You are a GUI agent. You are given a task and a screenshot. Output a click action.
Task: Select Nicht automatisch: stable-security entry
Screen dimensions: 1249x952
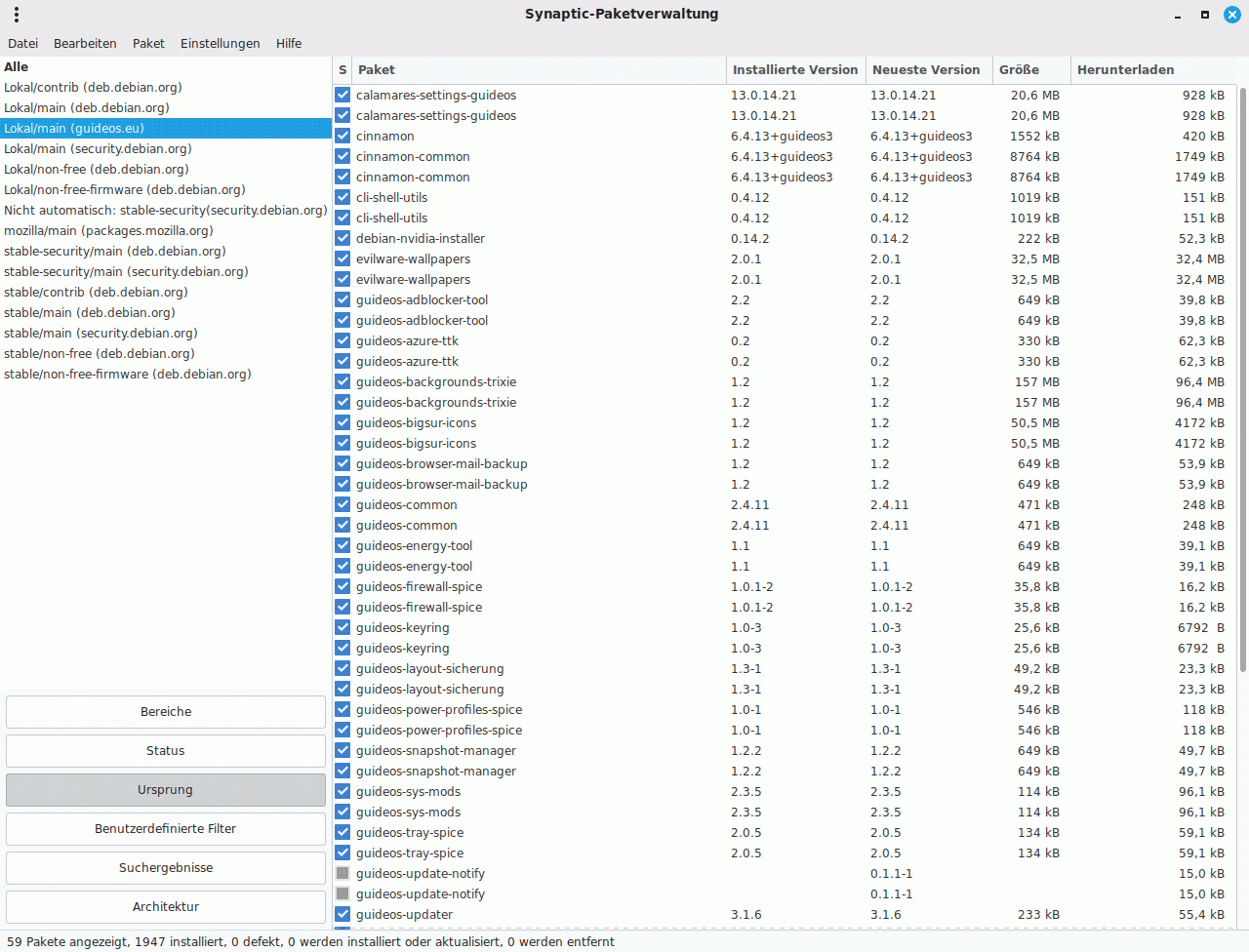(166, 210)
